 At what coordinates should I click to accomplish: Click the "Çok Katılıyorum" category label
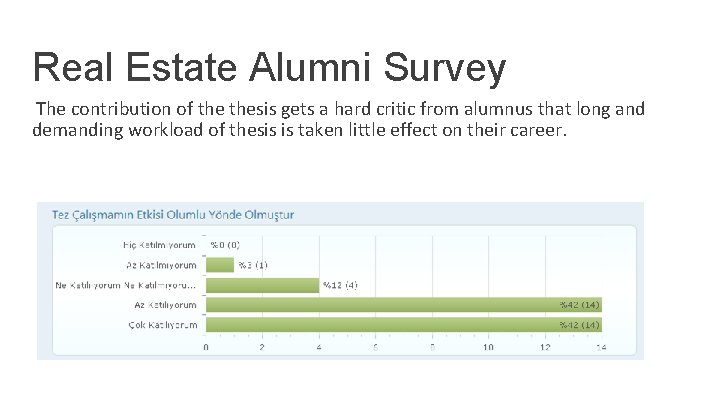[x=162, y=325]
